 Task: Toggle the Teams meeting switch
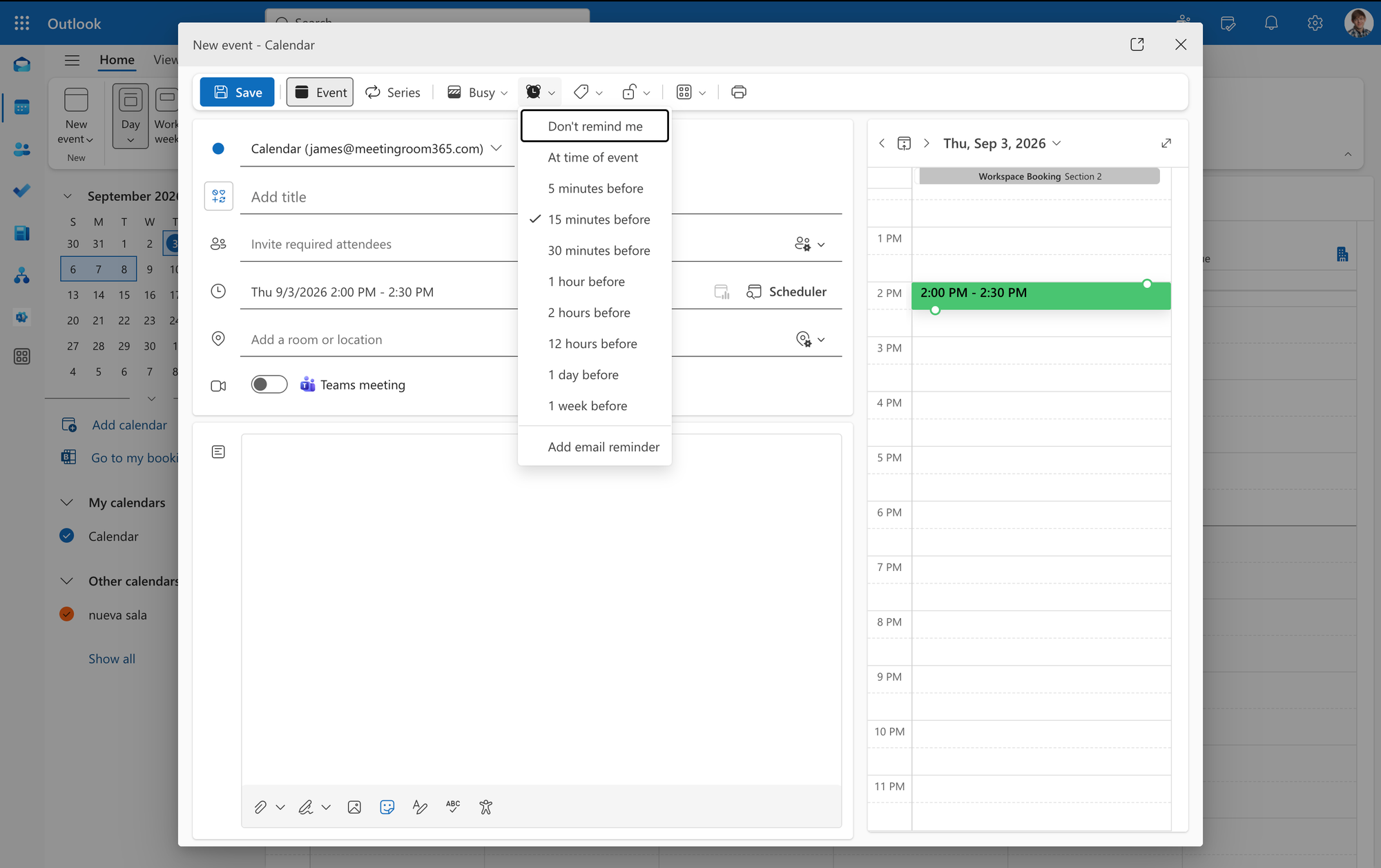click(x=269, y=385)
